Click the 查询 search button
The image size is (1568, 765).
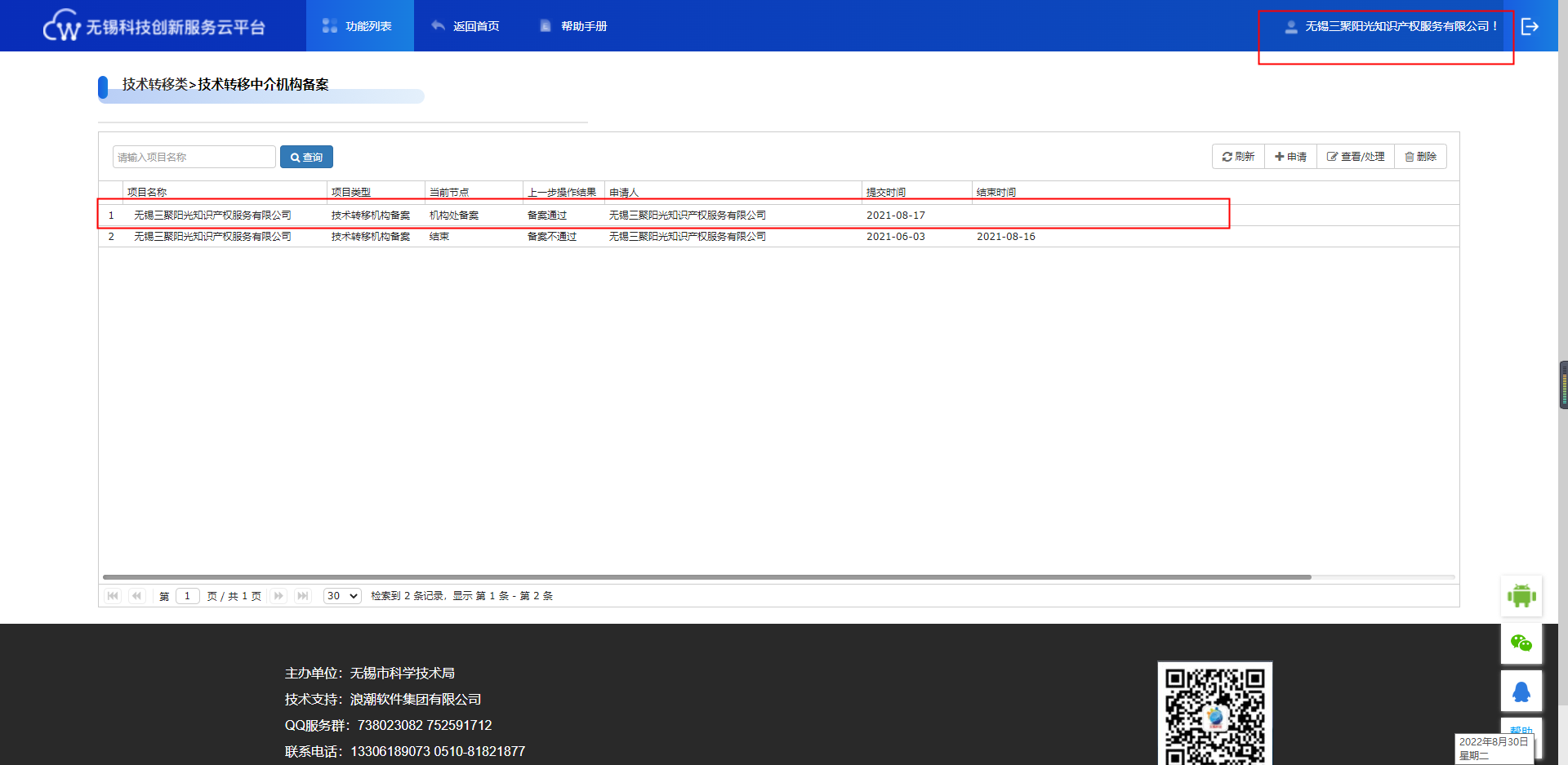coord(306,157)
